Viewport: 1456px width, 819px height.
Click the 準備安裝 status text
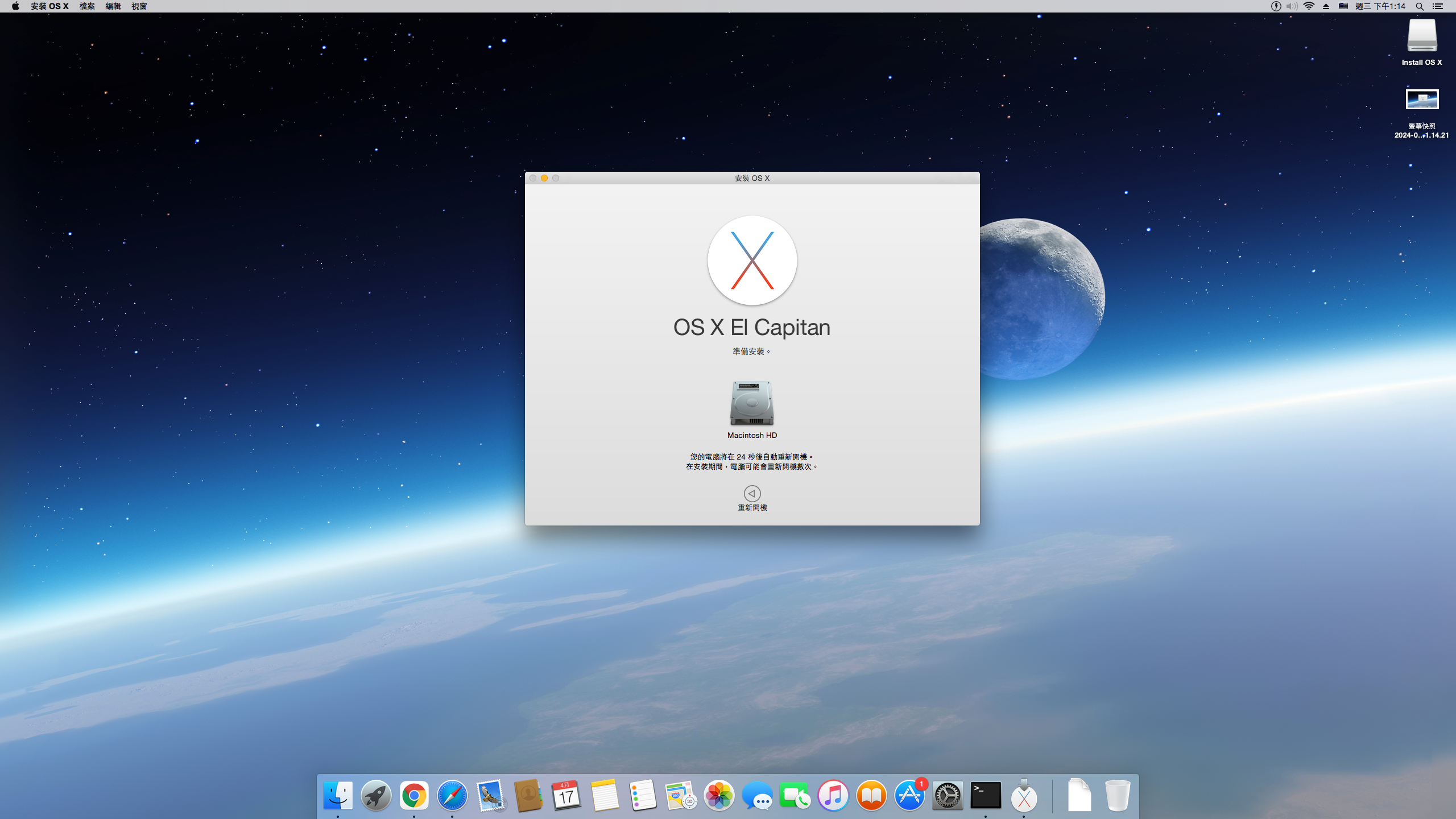[751, 351]
